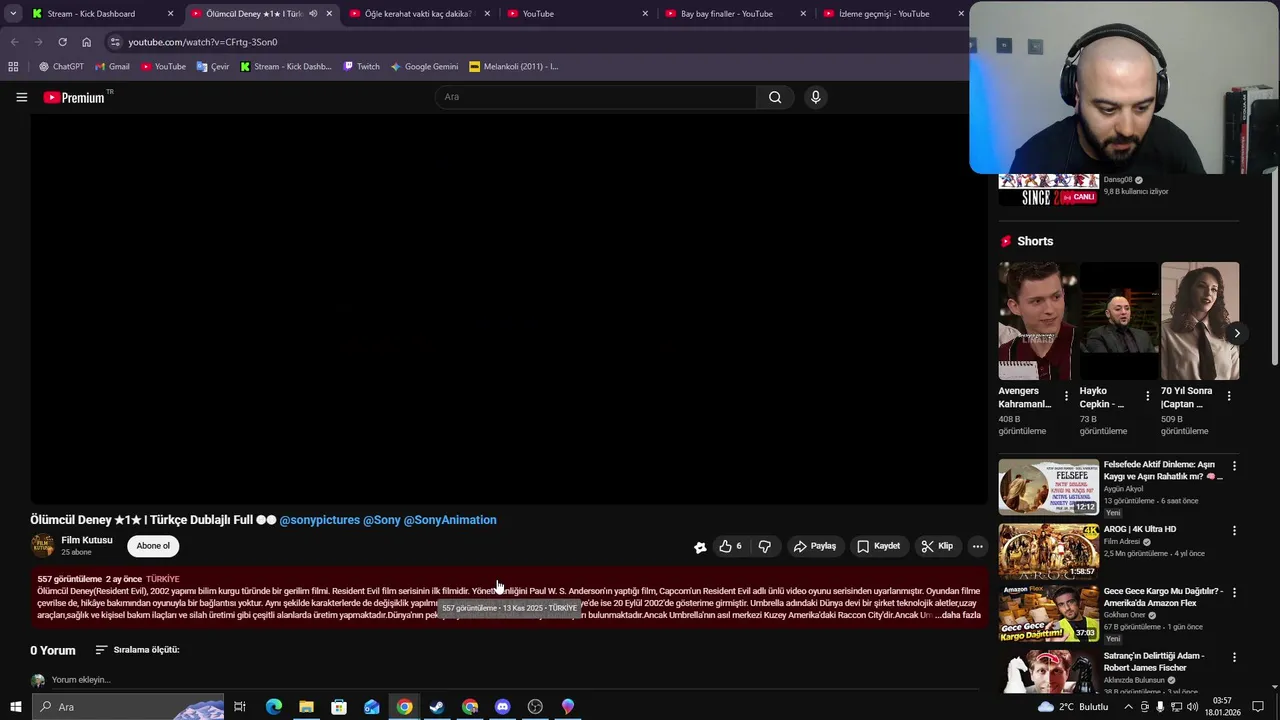1280x720 pixels.
Task: Open Discord from the taskbar
Action: (x=502, y=707)
